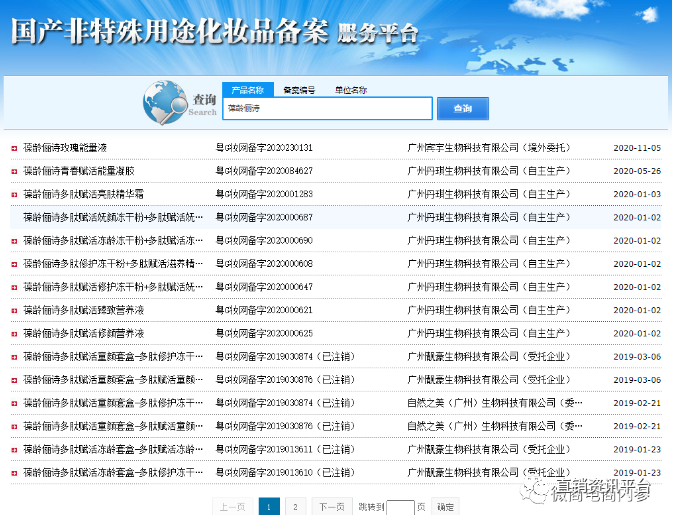Click red bullet icon of row 2020000608
This screenshot has height=515, width=673.
pyautogui.click(x=14, y=264)
